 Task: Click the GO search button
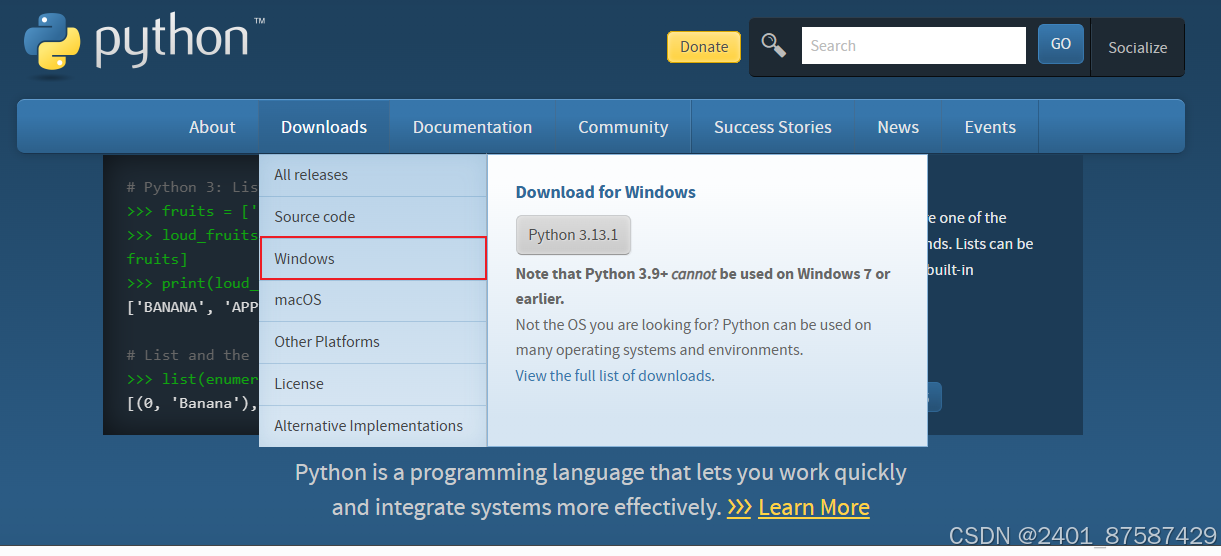pos(1061,44)
